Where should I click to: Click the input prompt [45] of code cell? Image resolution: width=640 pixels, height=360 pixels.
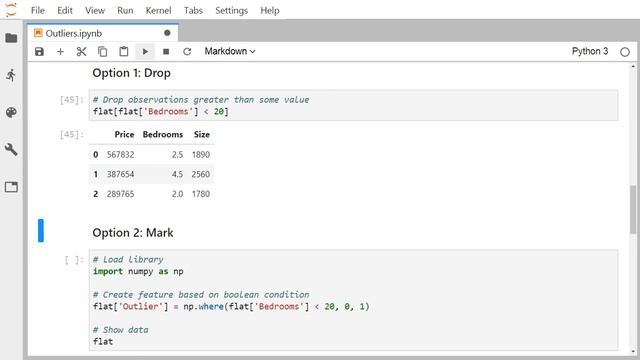pyautogui.click(x=71, y=100)
